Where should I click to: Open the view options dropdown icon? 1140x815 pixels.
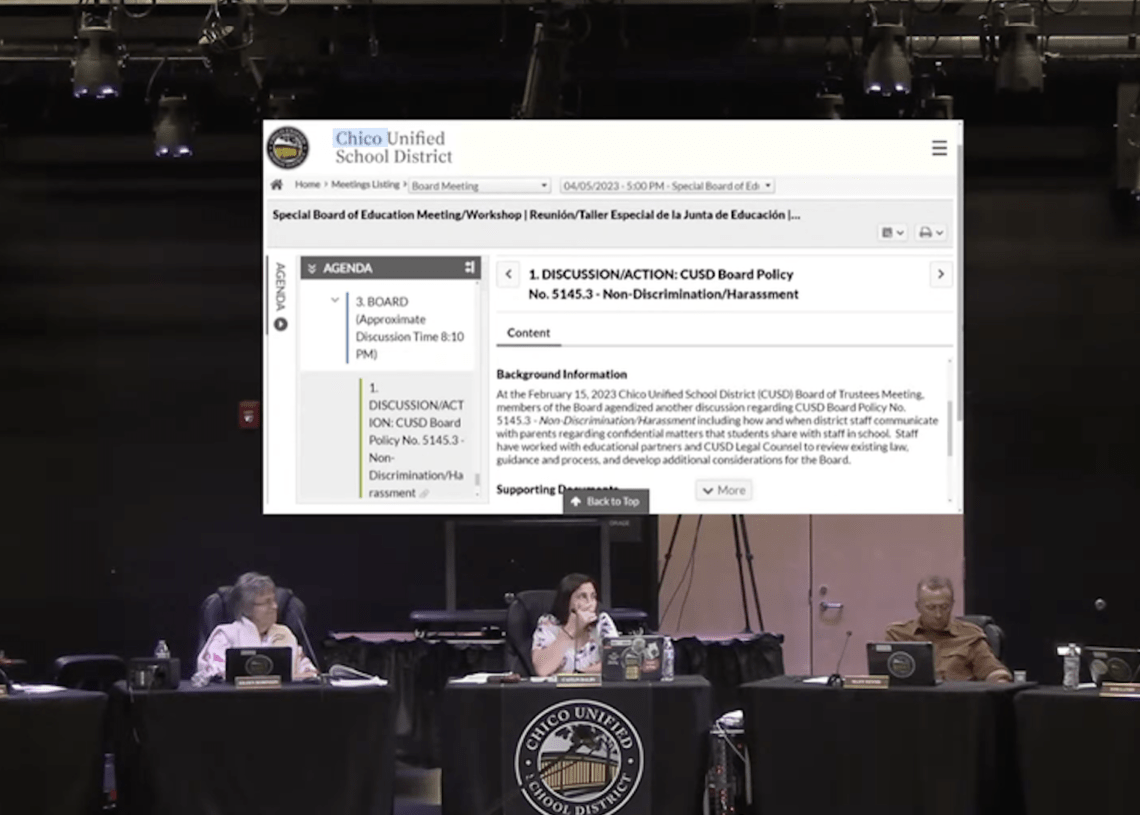[x=892, y=233]
